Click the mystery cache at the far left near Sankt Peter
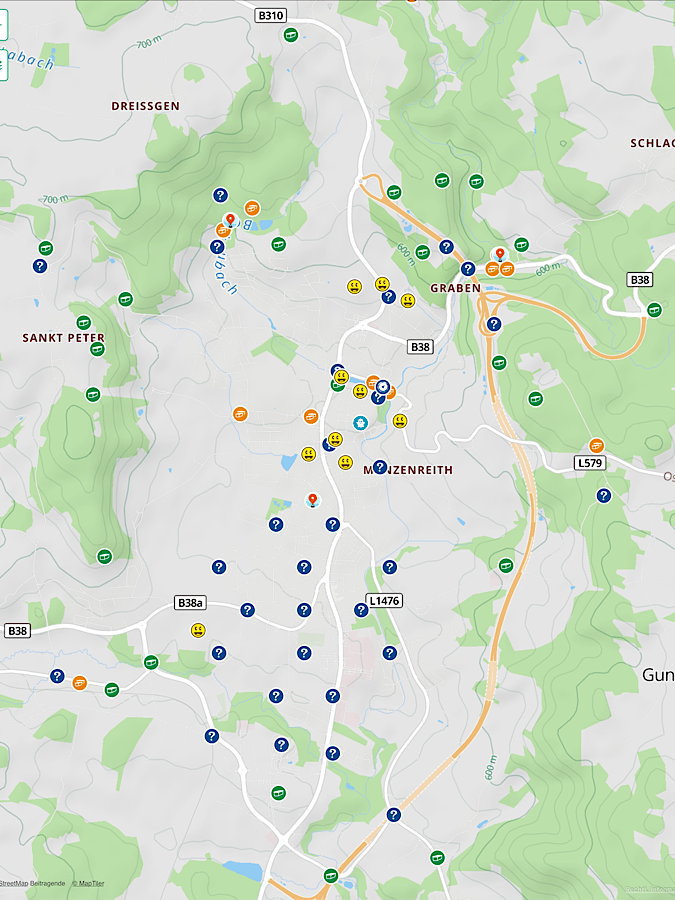 coord(40,266)
